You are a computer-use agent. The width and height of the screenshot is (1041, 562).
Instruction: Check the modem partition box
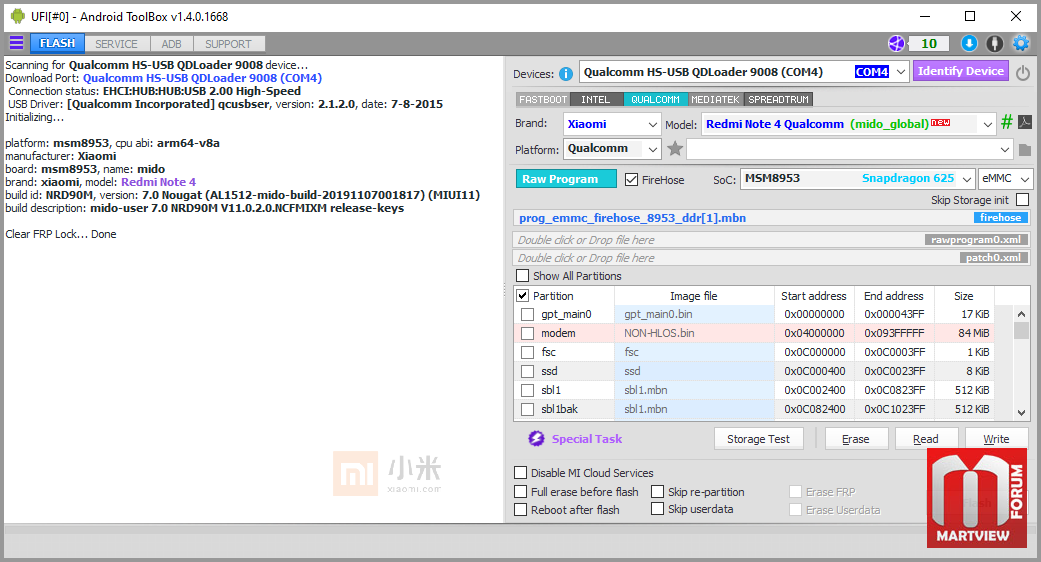527,333
